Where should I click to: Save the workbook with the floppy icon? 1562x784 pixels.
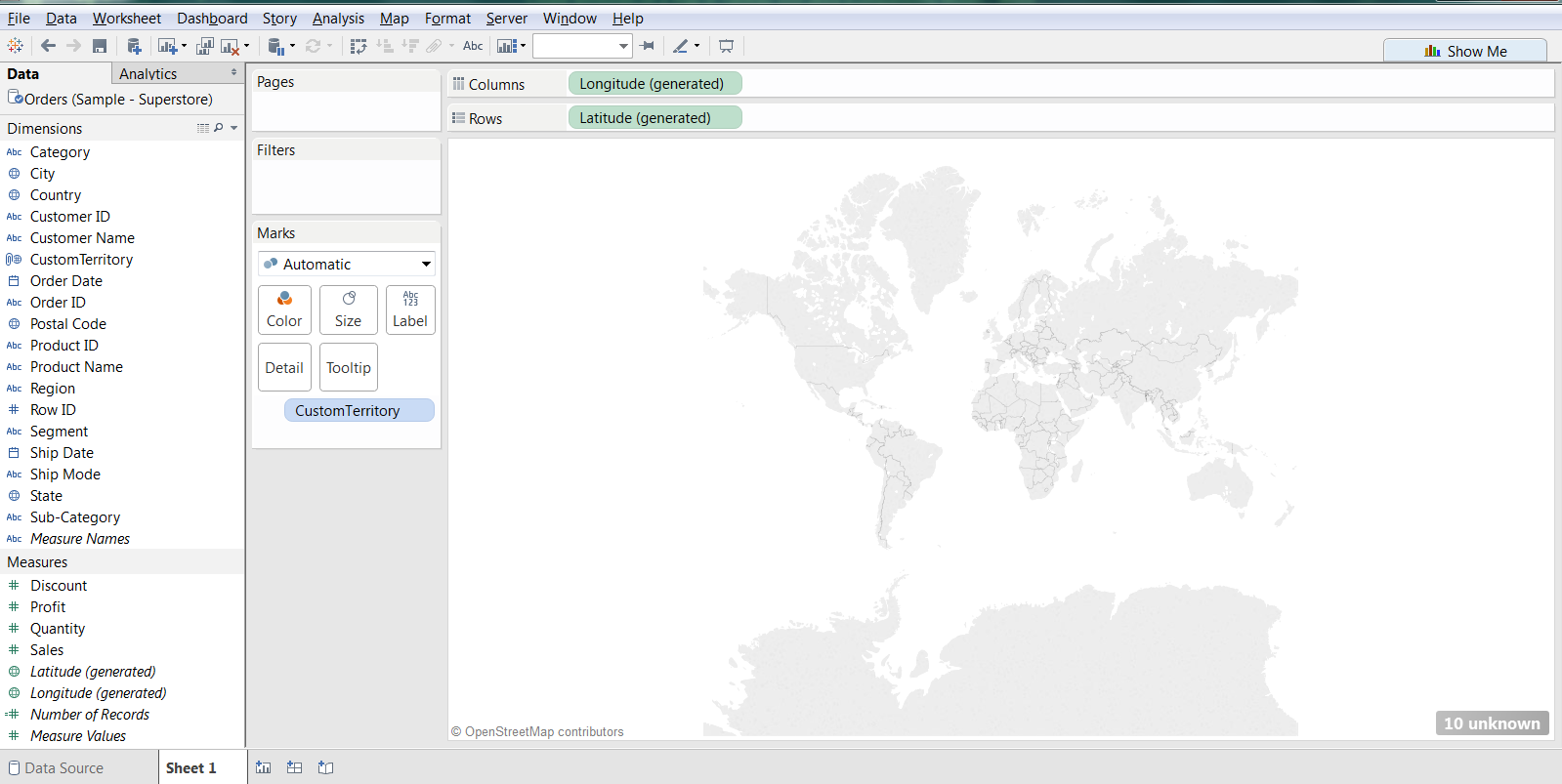pos(100,46)
